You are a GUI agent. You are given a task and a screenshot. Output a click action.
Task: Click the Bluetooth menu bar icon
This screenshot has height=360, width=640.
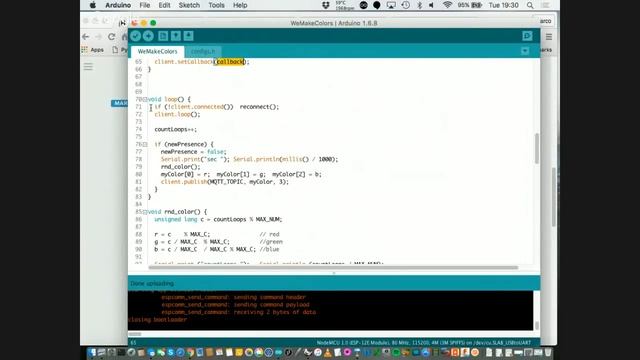tap(419, 5)
